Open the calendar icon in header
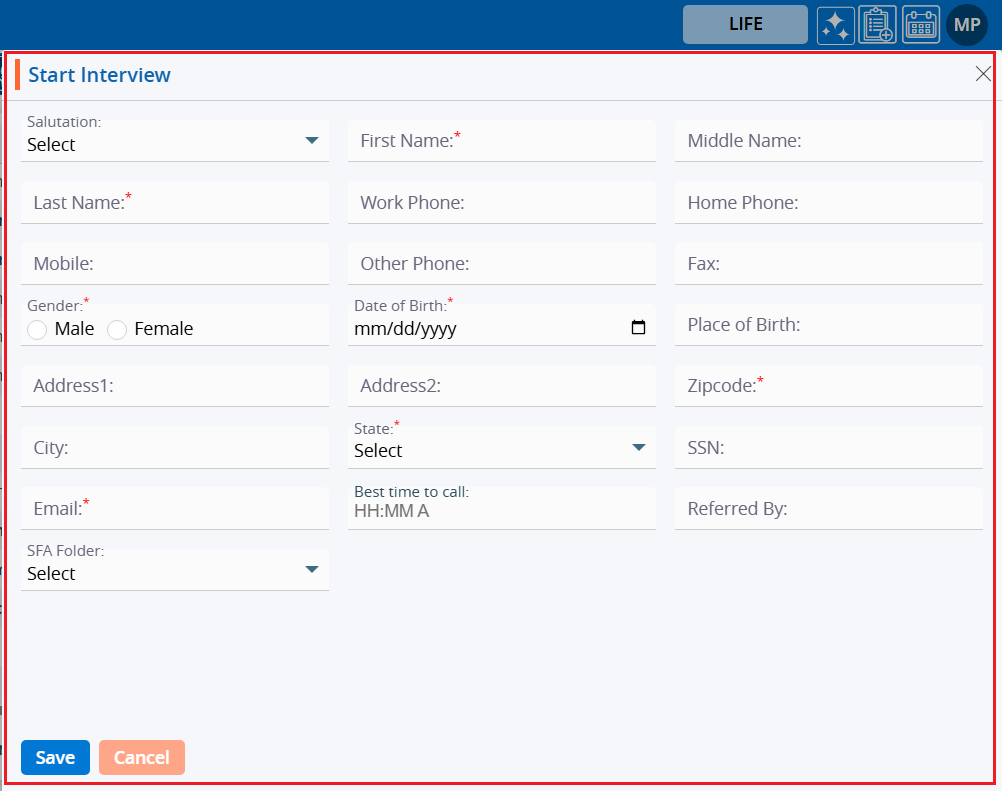The height and width of the screenshot is (791, 1002). [921, 25]
